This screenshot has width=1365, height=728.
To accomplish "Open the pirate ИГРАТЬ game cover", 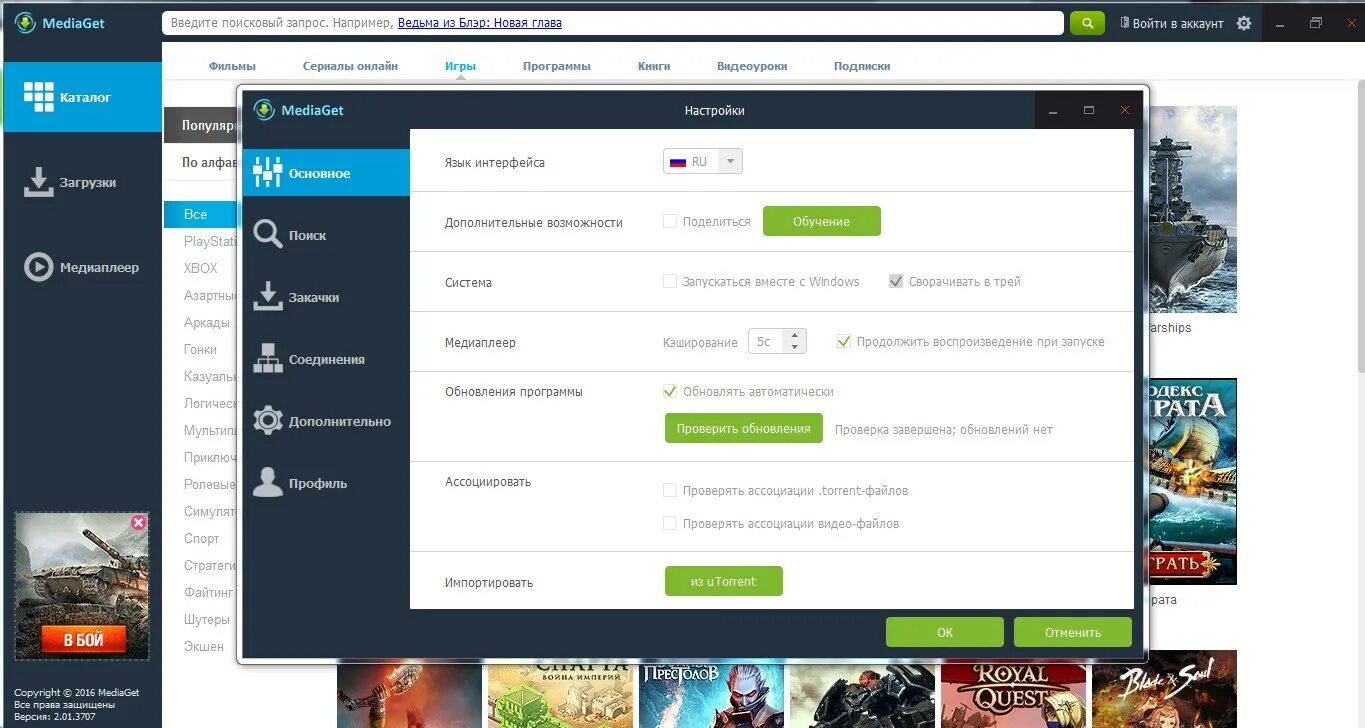I will [1193, 481].
